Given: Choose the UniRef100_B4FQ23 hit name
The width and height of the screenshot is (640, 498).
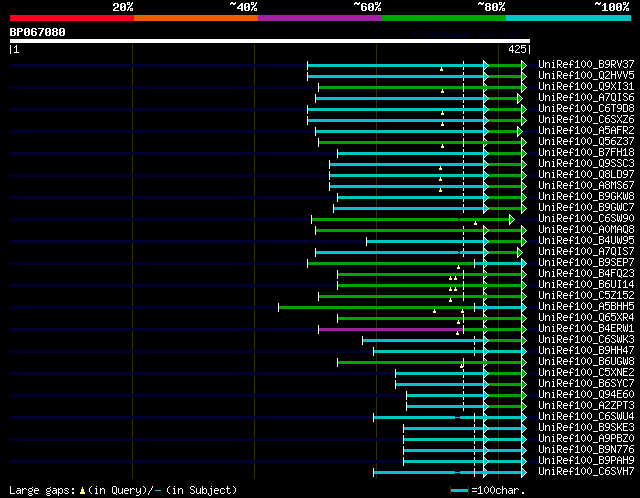Looking at the screenshot, I should [586, 273].
